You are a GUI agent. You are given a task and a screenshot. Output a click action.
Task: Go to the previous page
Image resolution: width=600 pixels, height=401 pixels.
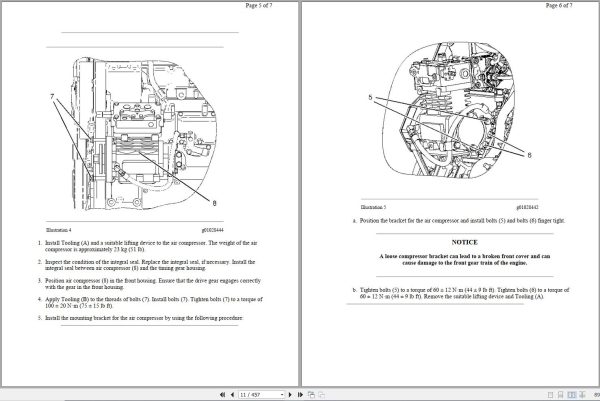click(232, 394)
